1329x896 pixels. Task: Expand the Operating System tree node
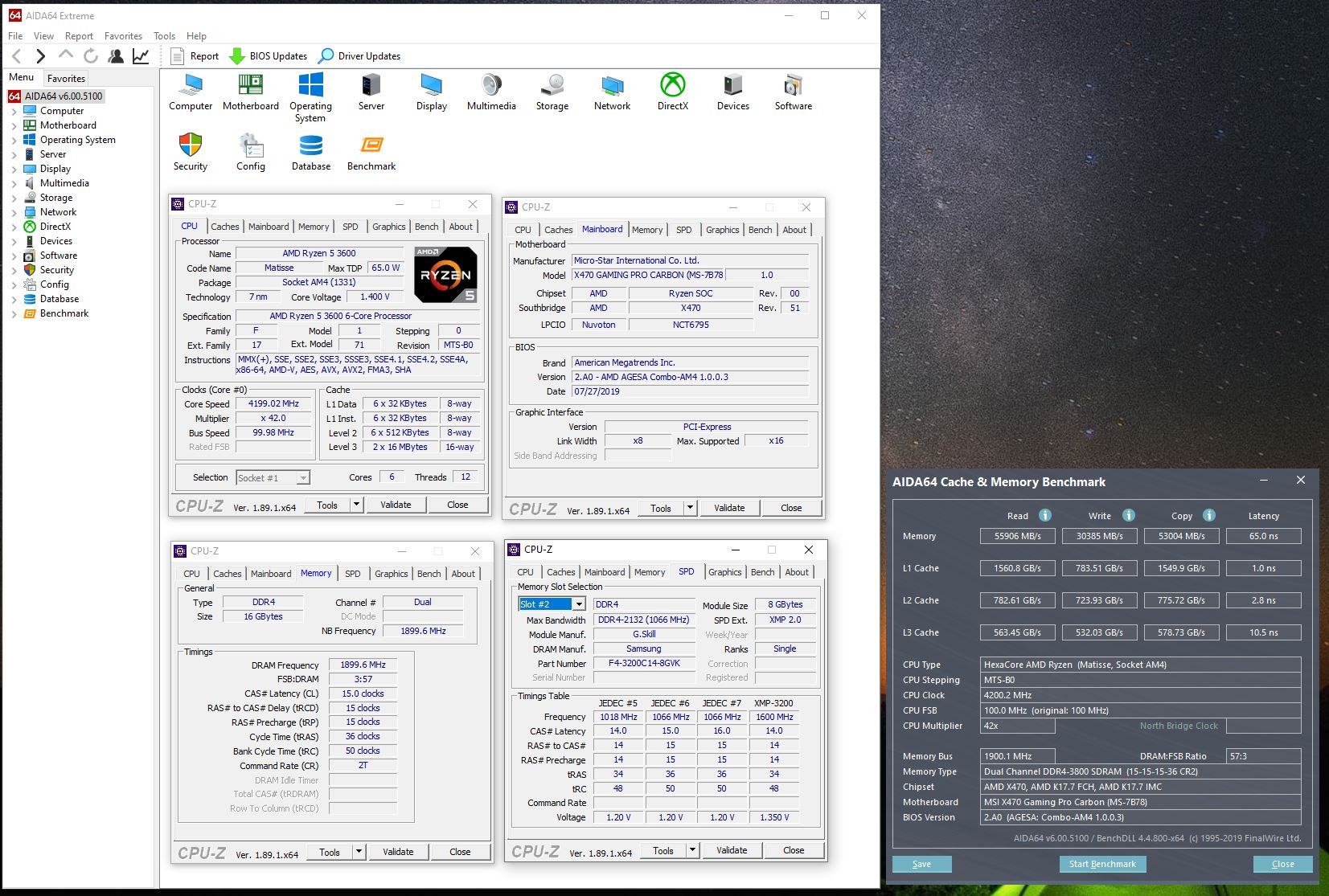coord(14,140)
